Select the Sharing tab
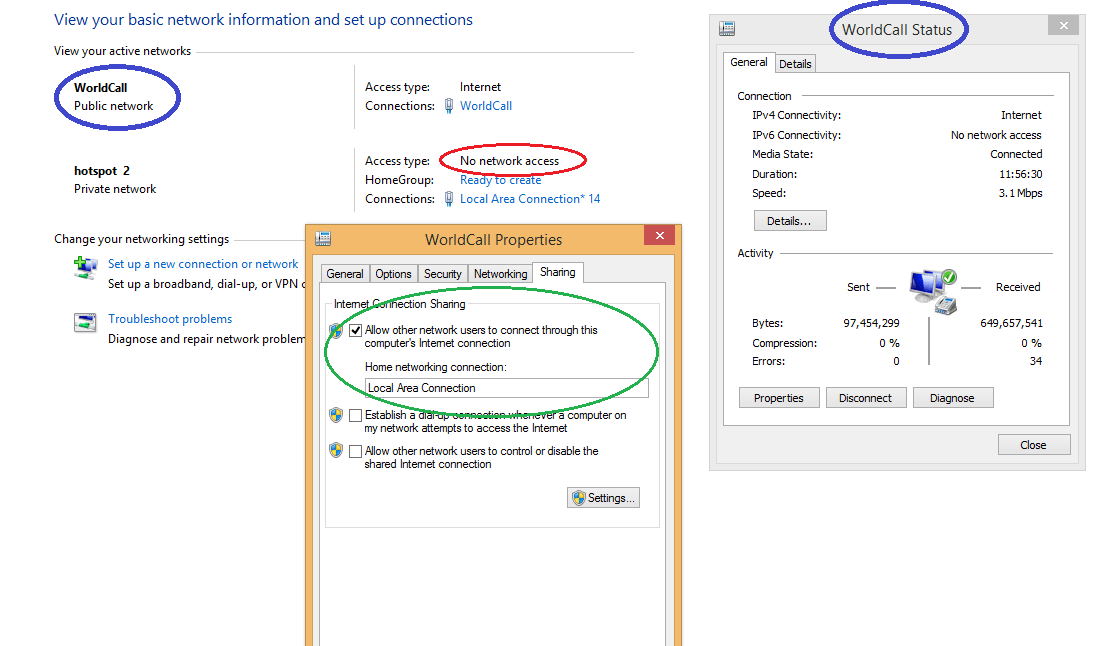 click(x=557, y=272)
